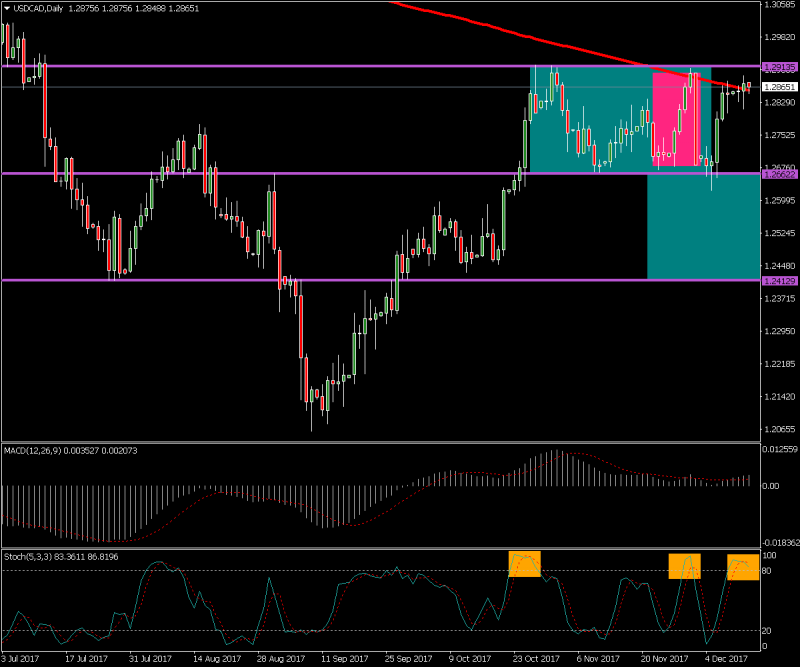This screenshot has height=667, width=800.
Task: Click the 11 Sep 2017 date label
Action: coord(341,659)
